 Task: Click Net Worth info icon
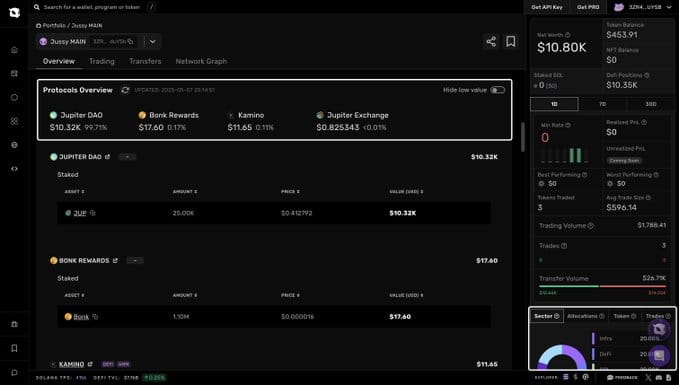(567, 35)
